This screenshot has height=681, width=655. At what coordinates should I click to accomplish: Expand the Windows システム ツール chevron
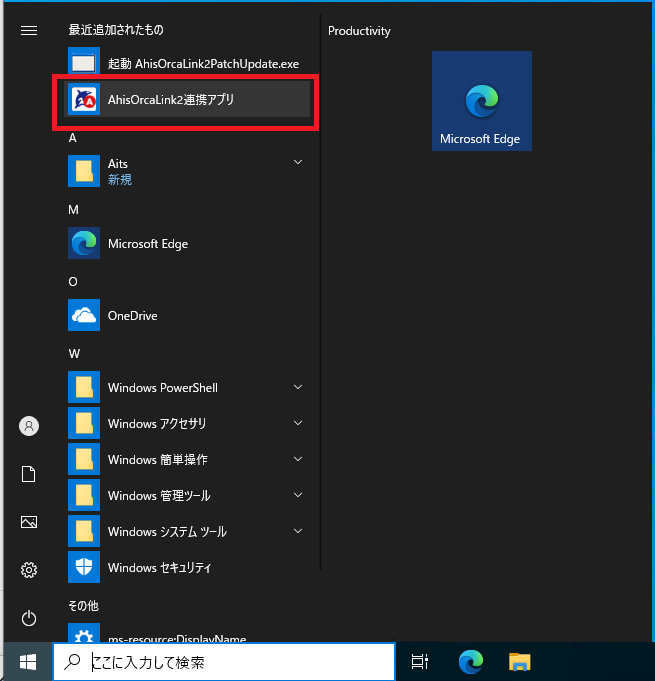pos(298,531)
